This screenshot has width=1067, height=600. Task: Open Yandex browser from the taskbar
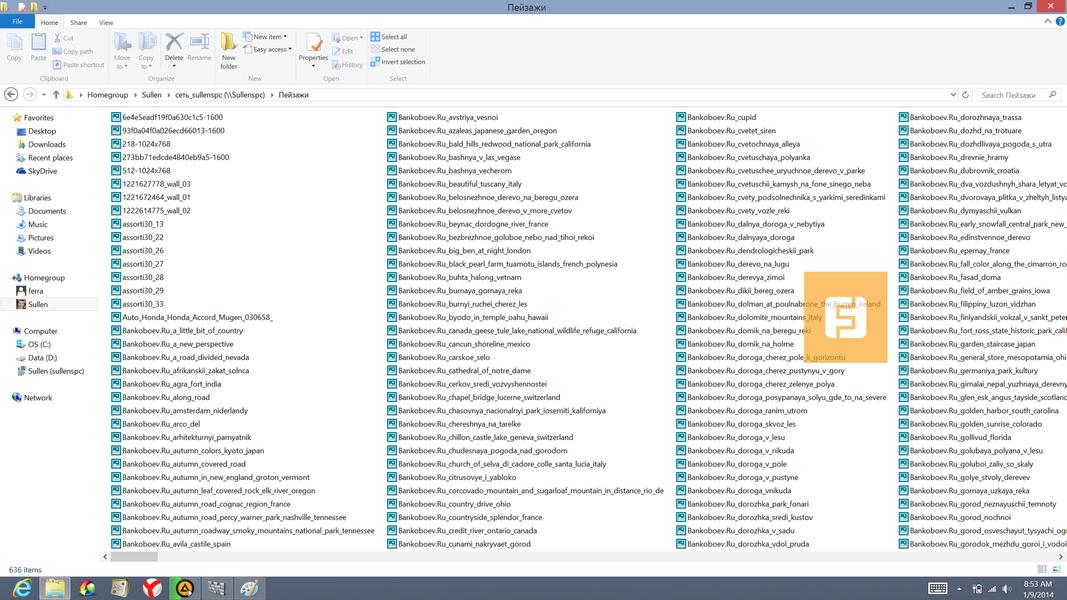tap(152, 588)
